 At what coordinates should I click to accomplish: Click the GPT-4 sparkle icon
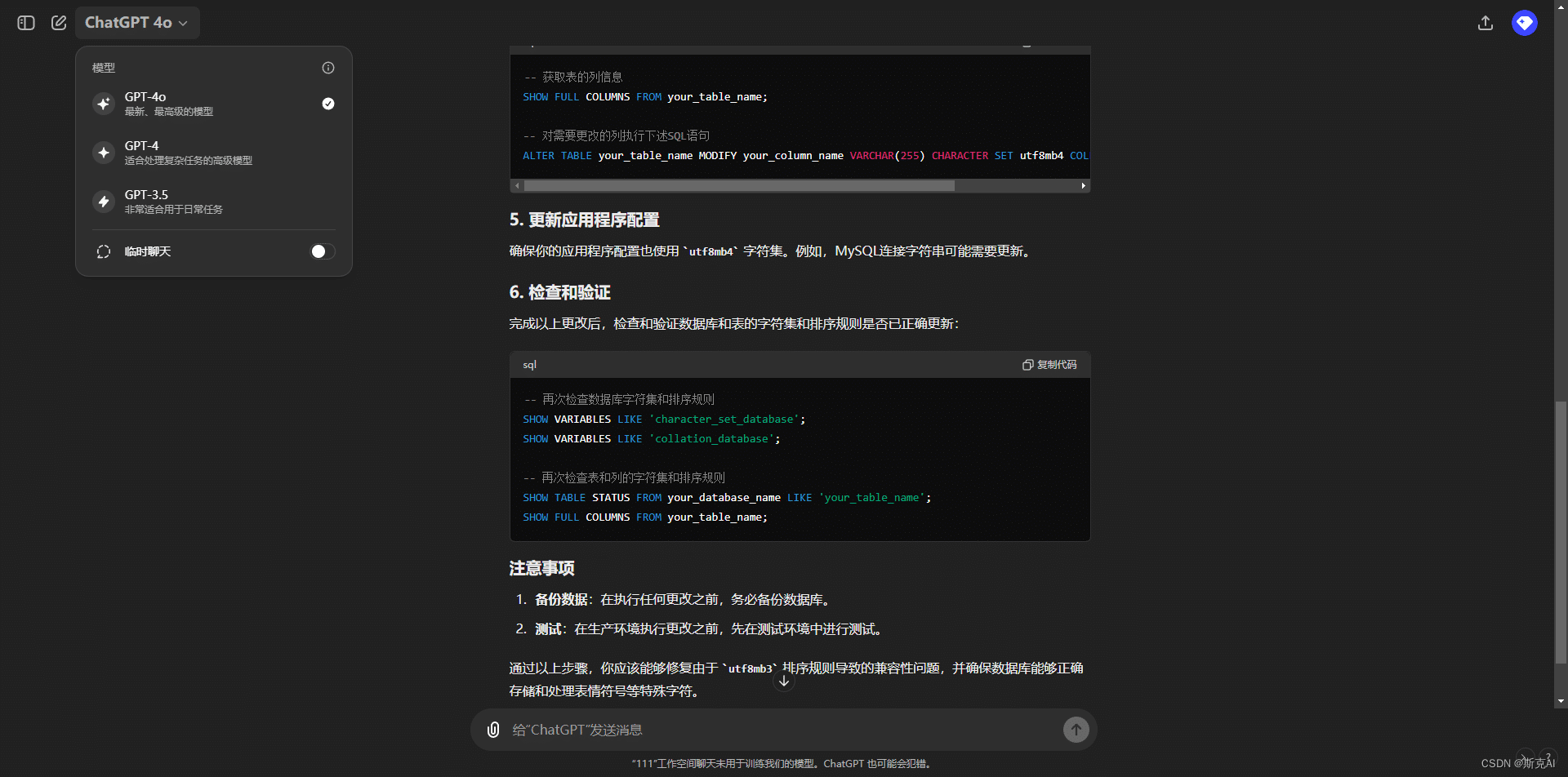[x=104, y=153]
